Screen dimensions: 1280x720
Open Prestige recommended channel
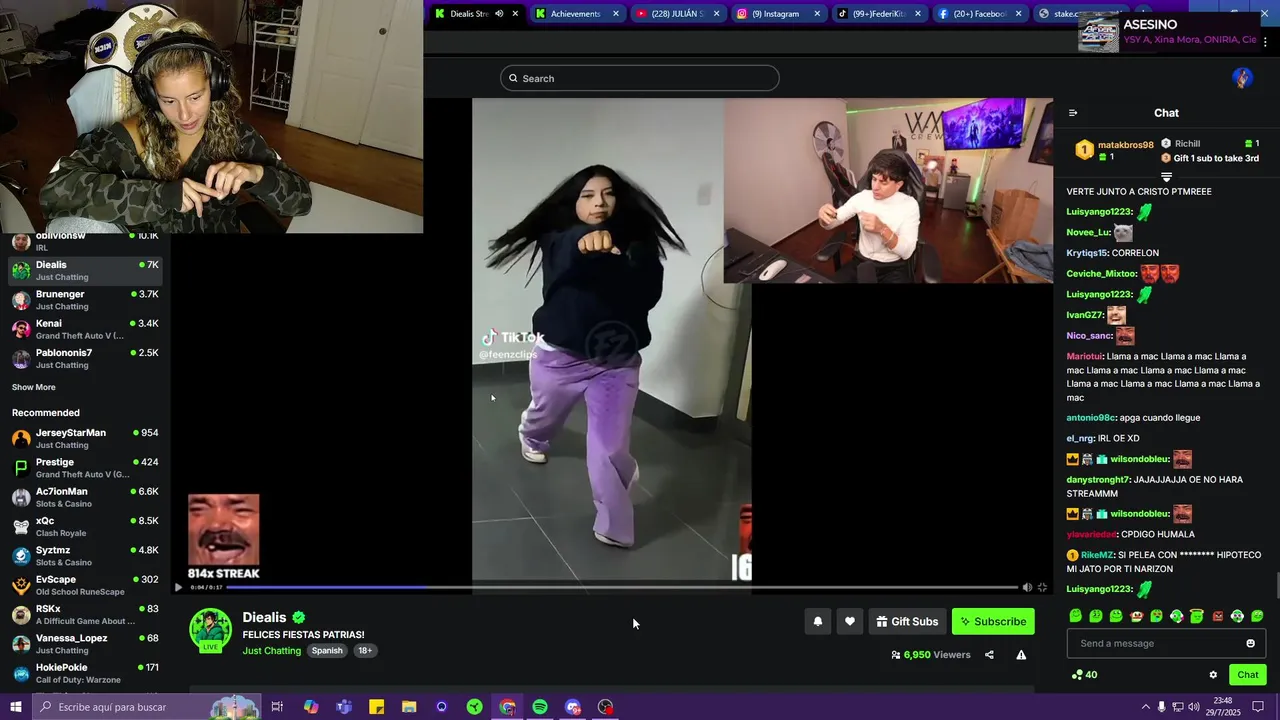coord(85,468)
